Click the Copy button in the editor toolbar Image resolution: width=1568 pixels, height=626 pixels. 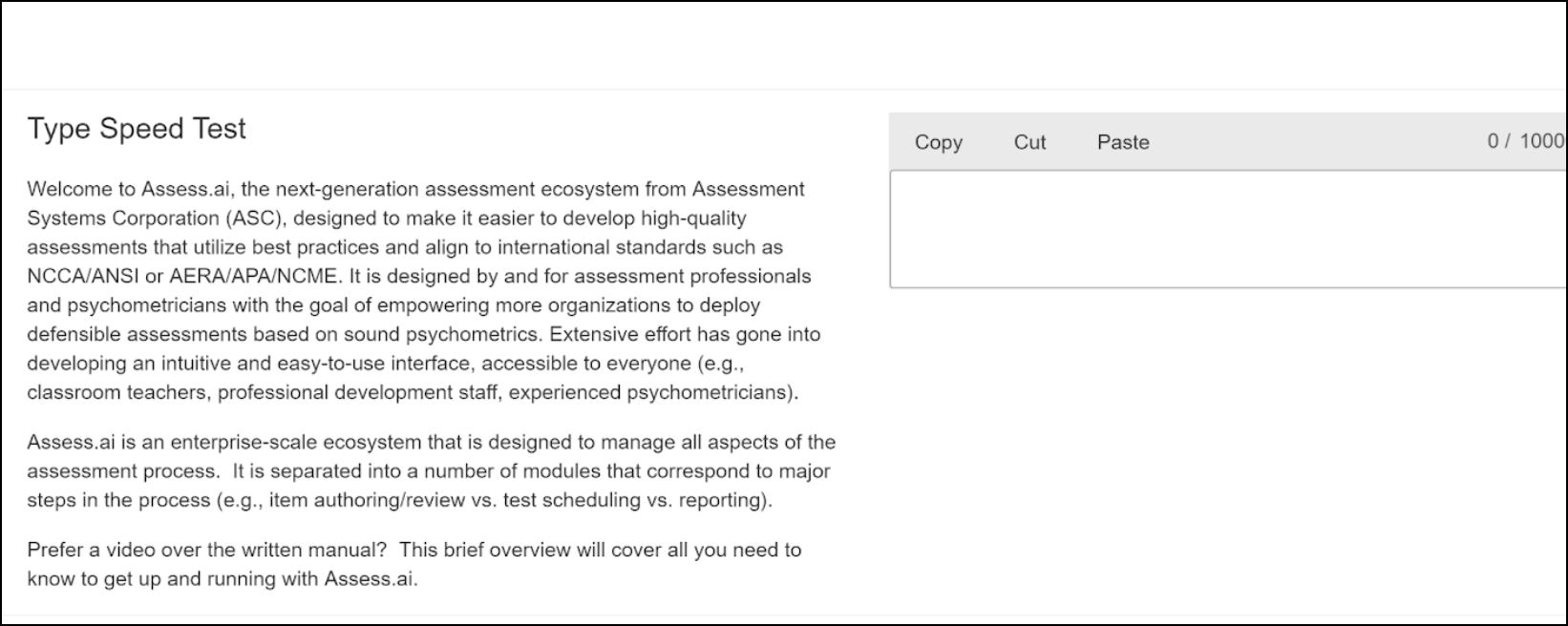(938, 142)
